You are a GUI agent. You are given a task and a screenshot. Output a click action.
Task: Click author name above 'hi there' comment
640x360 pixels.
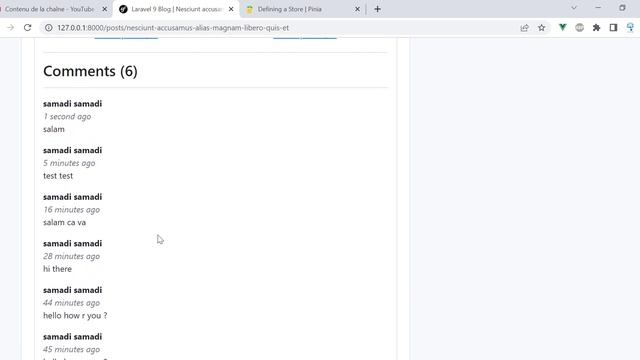click(x=73, y=243)
